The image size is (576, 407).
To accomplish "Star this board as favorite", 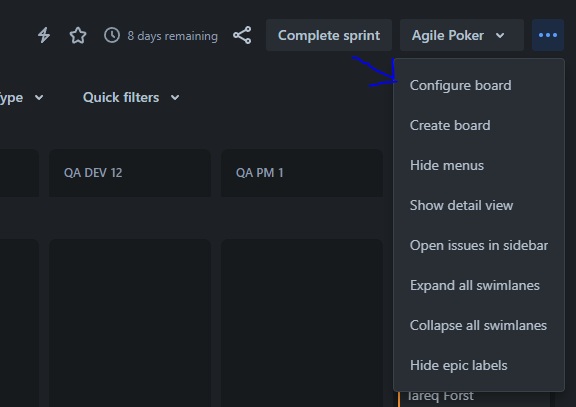I will (78, 36).
